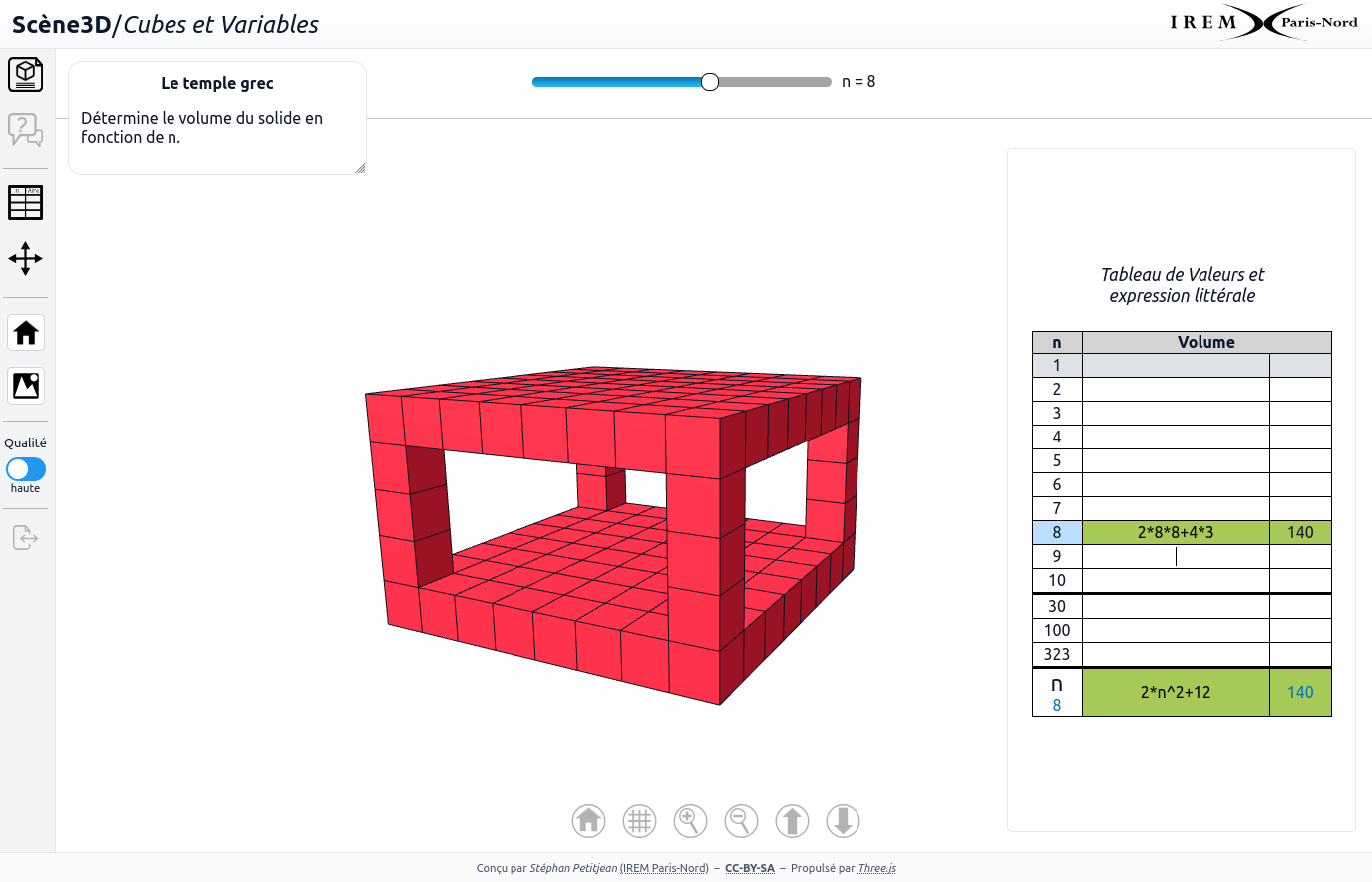Click the picture icon in the left sidebar
The image size is (1372, 882).
26,386
